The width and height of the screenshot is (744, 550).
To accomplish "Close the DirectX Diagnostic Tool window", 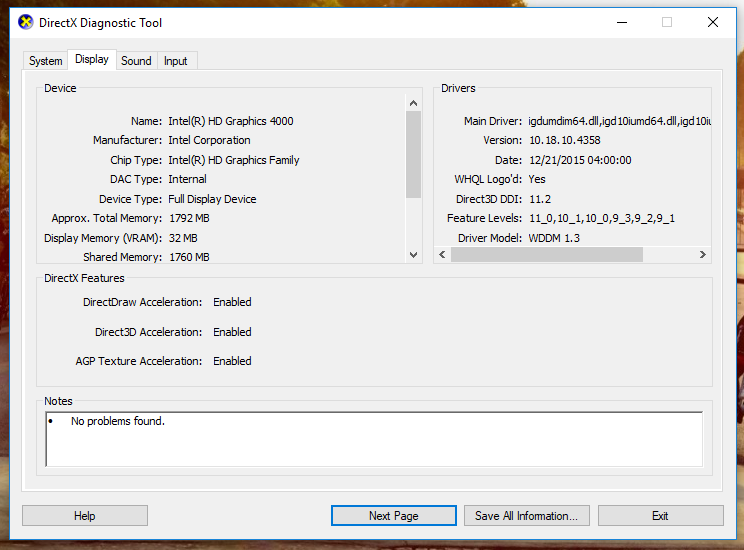I will click(713, 22).
